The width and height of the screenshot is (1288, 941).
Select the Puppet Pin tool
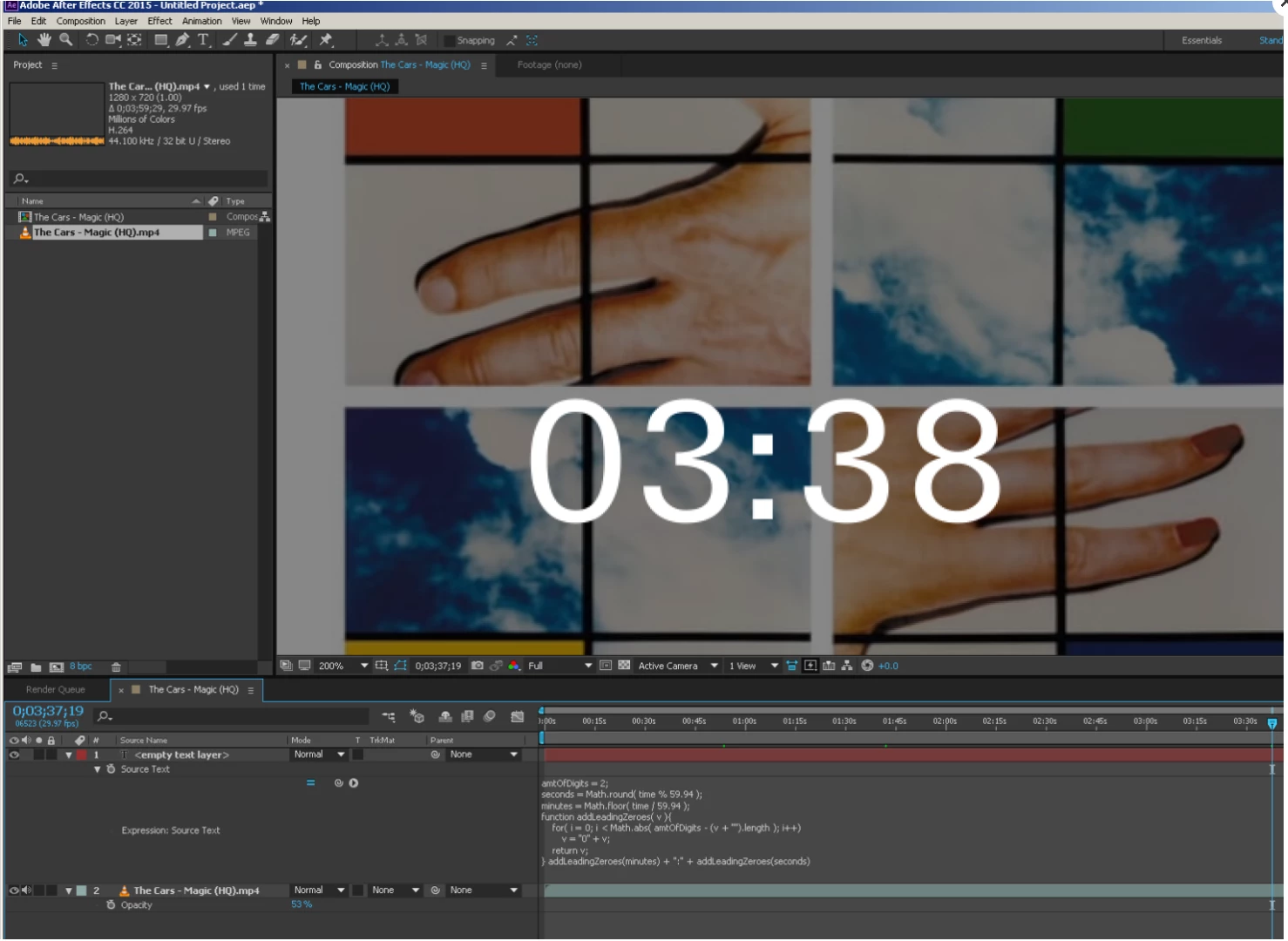coord(326,40)
